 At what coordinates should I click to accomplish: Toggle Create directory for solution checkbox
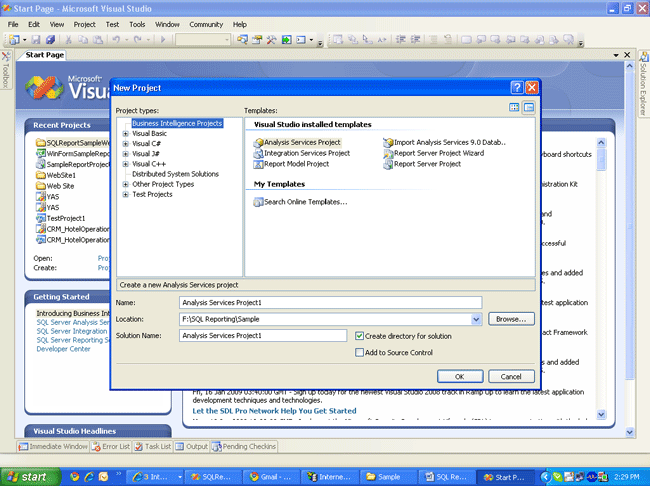[x=359, y=336]
